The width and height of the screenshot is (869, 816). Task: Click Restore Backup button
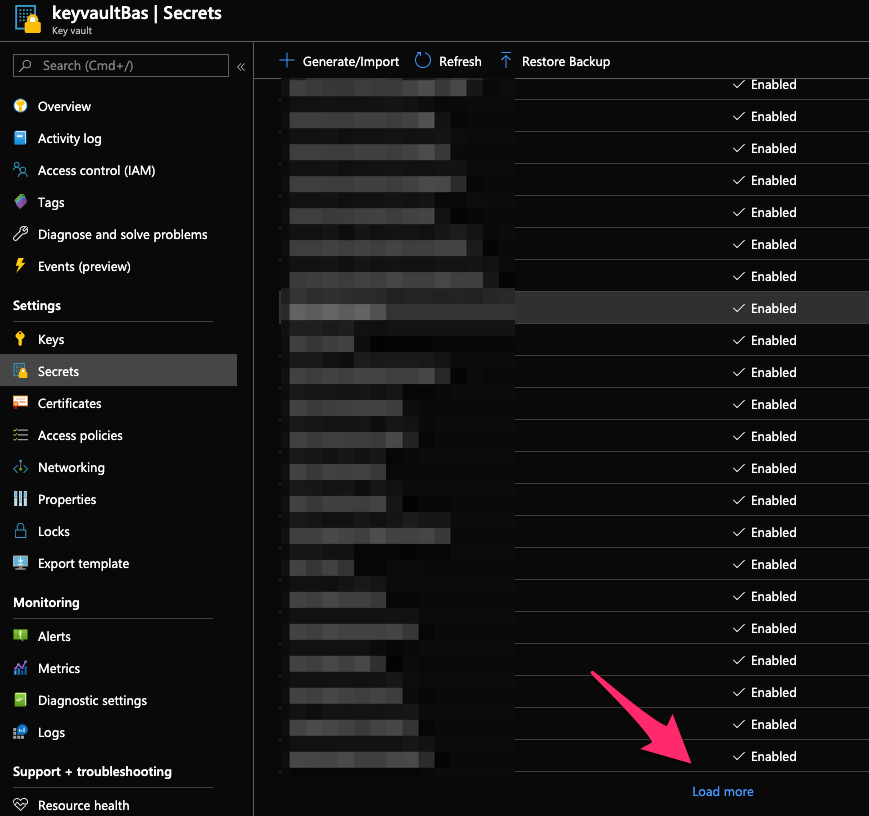(x=554, y=61)
